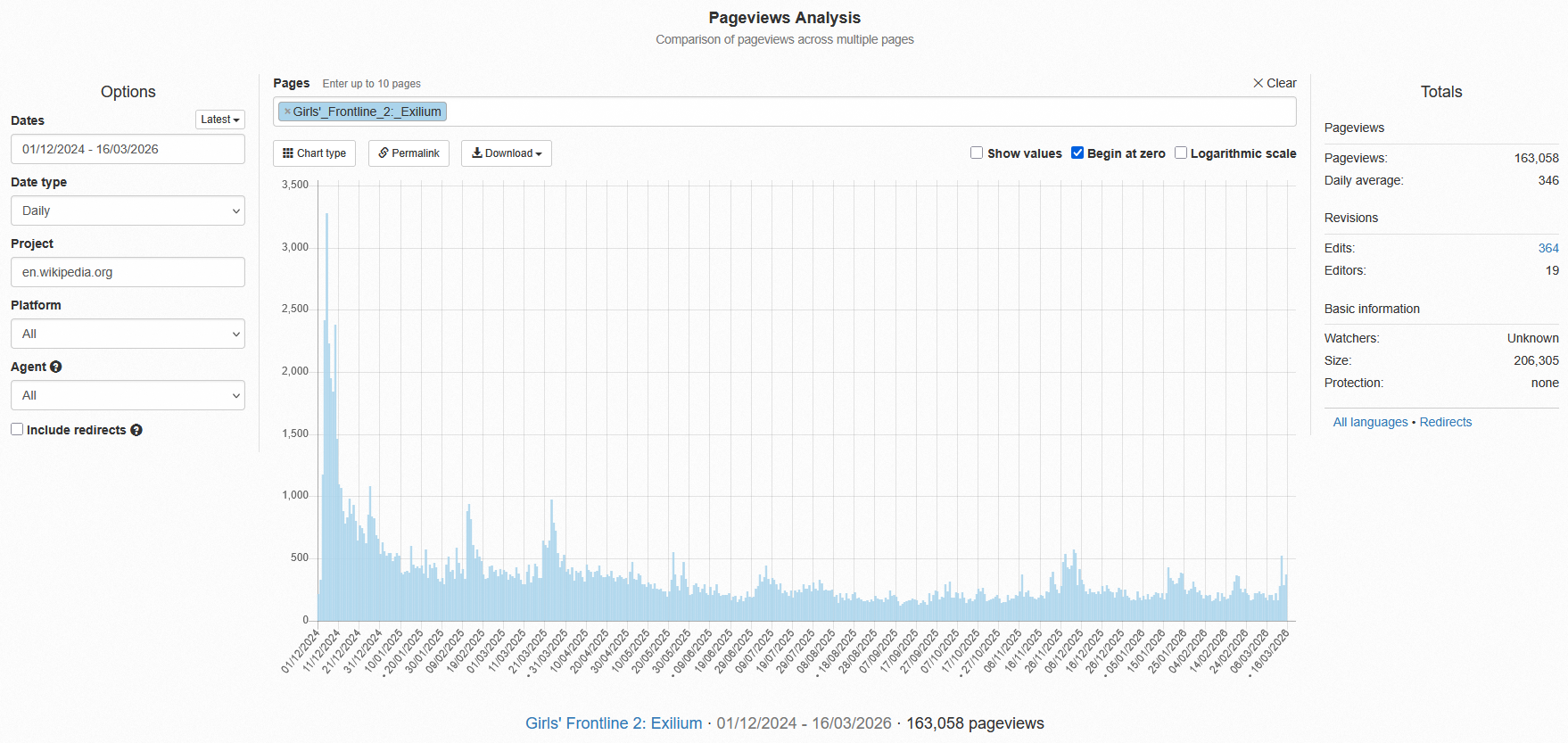1568x743 pixels.
Task: Click the Protection value none
Action: coord(1545,383)
